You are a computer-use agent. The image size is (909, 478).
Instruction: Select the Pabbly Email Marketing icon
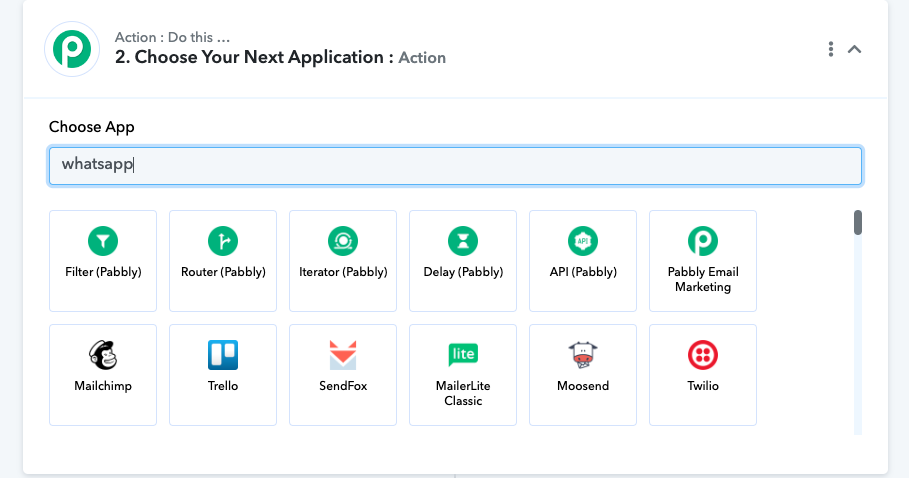(x=703, y=241)
